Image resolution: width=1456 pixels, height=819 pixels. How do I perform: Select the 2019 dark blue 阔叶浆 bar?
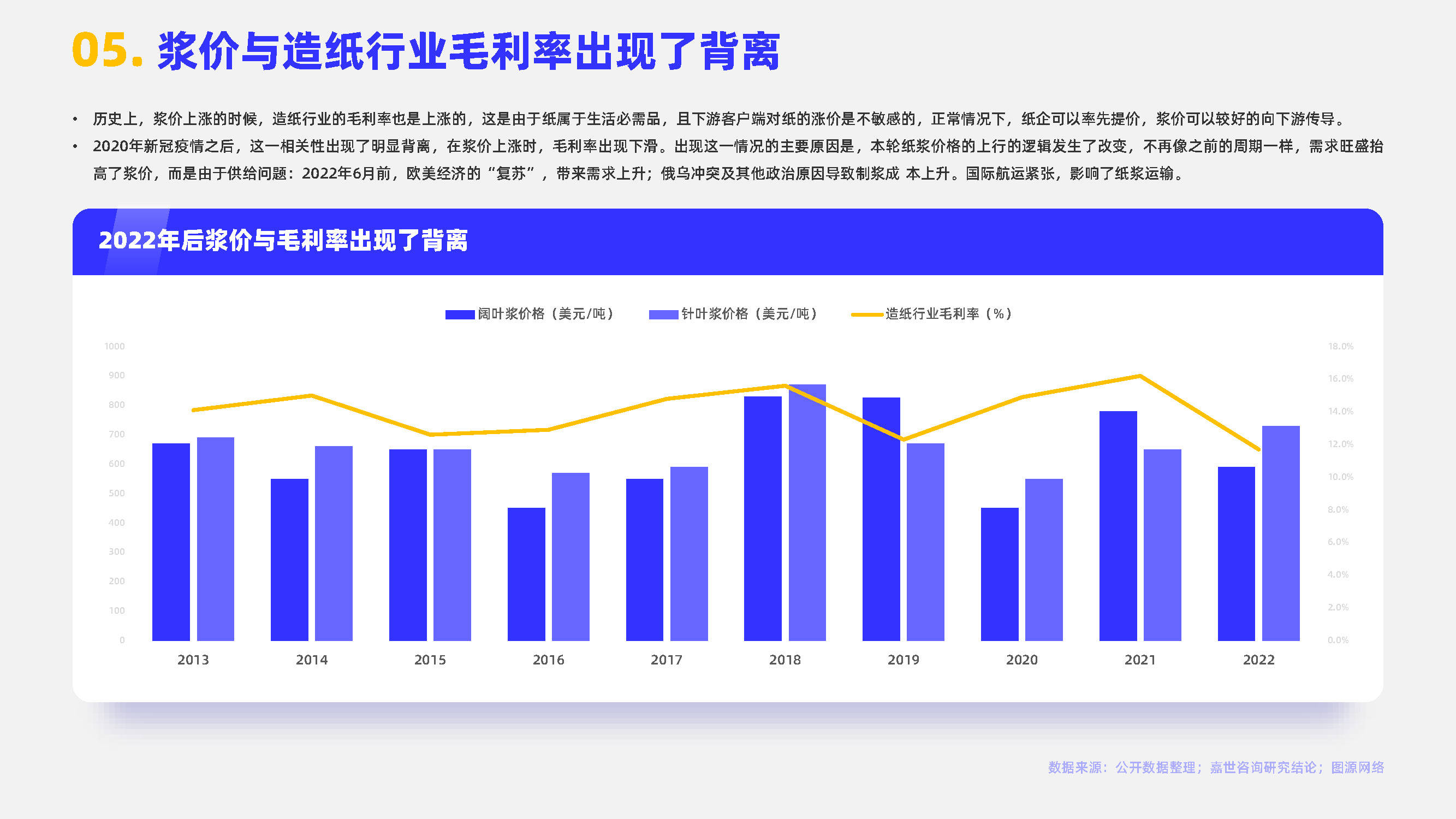881,519
